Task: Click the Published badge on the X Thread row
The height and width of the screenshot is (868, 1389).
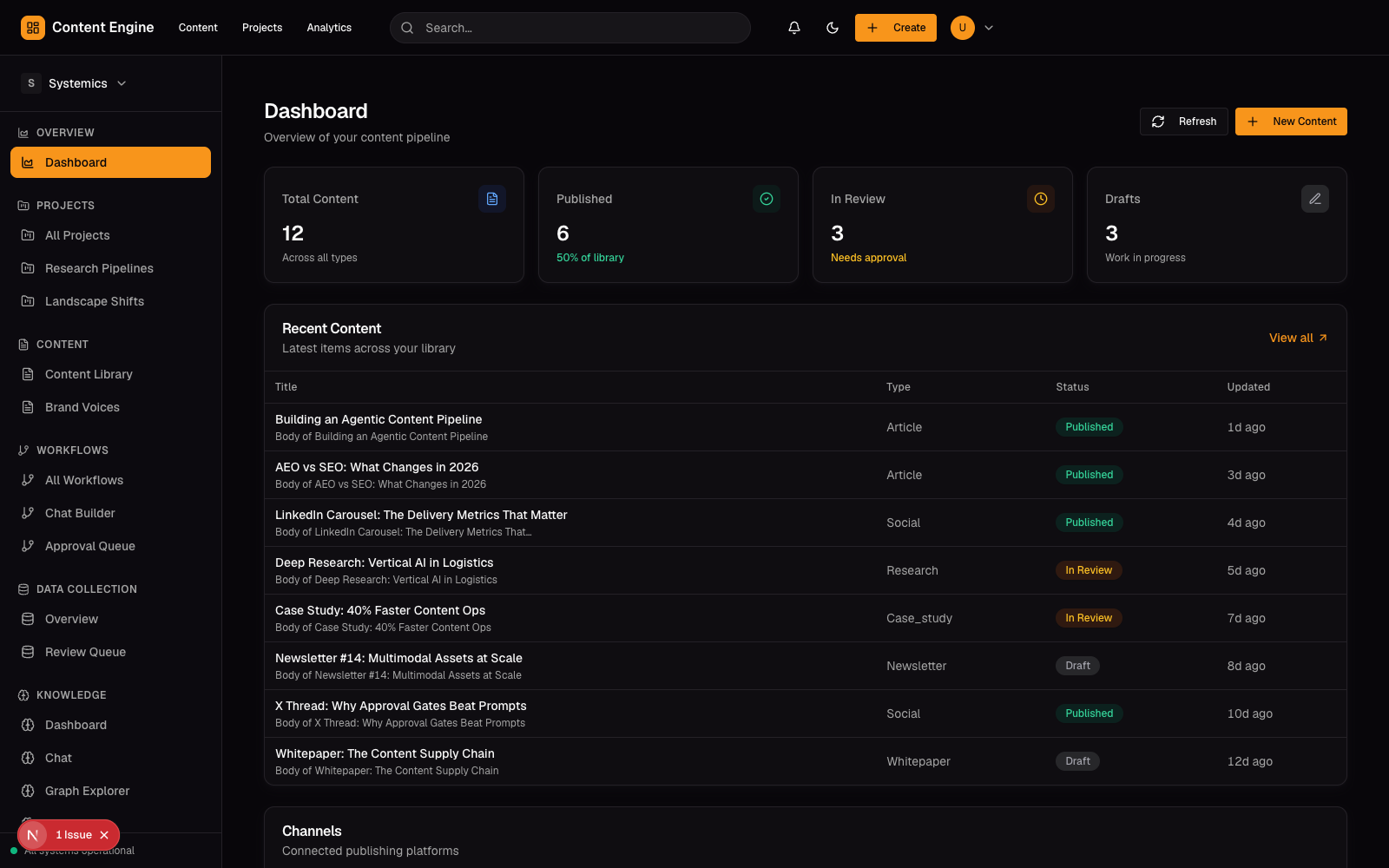Action: [x=1089, y=713]
